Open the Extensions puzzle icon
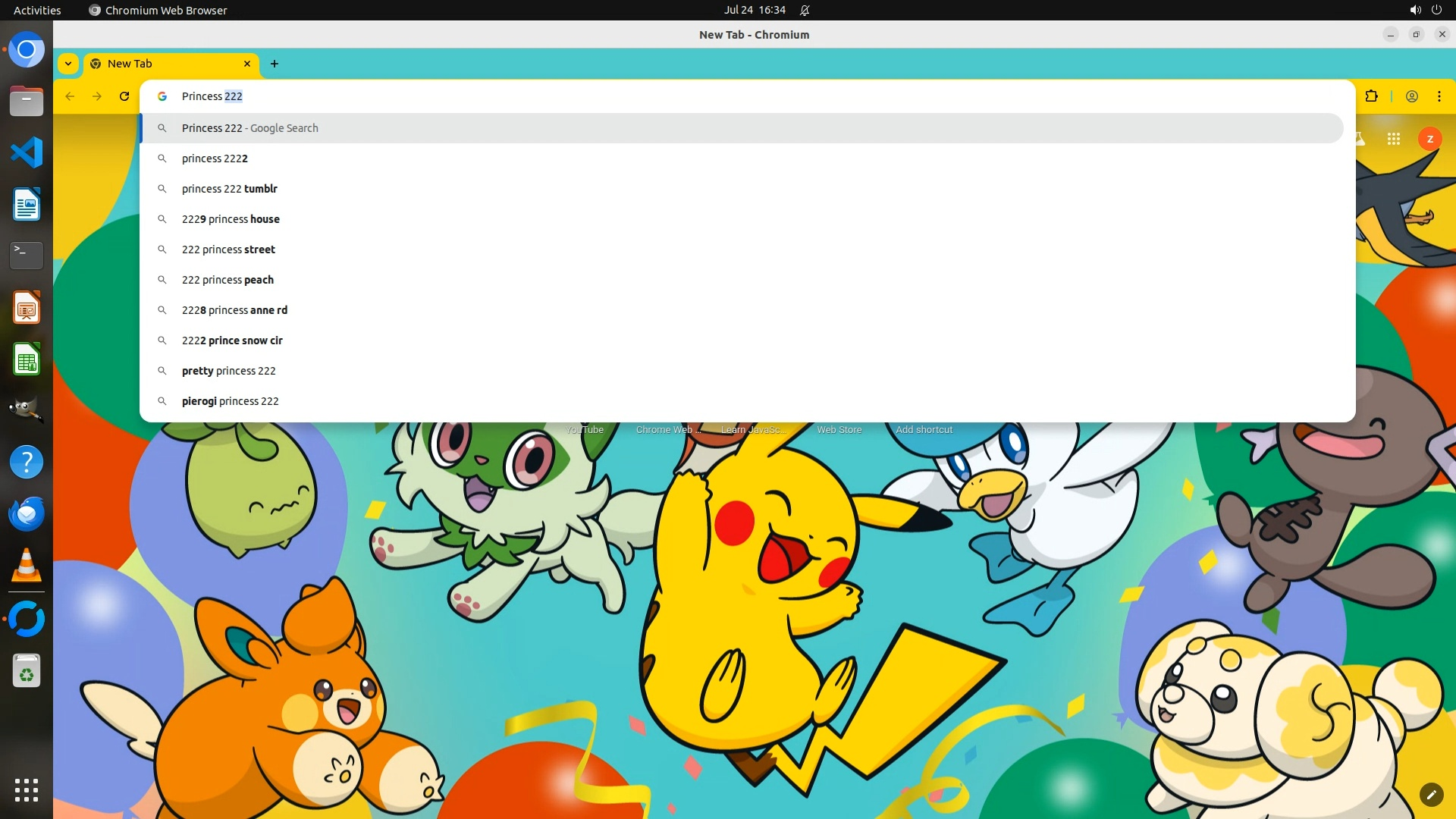The image size is (1456, 819). pos(1371,96)
